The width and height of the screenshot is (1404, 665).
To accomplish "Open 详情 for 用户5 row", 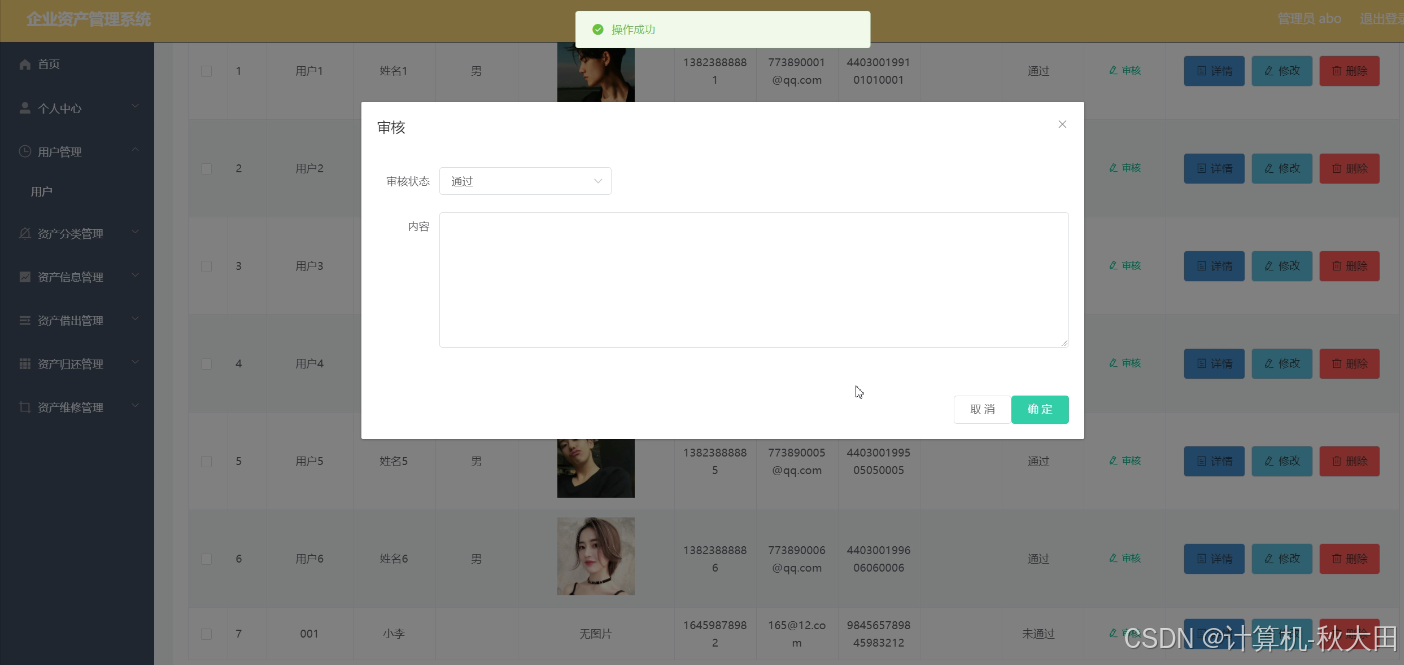I will [x=1214, y=461].
